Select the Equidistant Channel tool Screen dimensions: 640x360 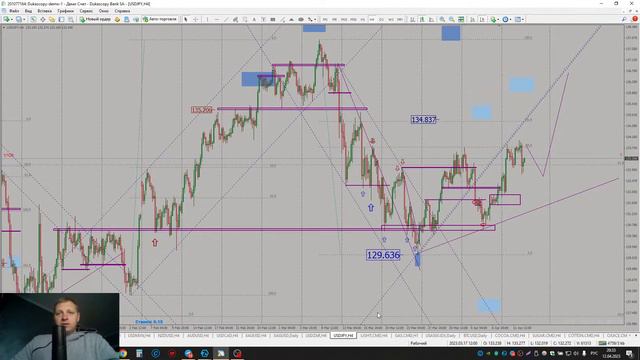pyautogui.click(x=236, y=19)
